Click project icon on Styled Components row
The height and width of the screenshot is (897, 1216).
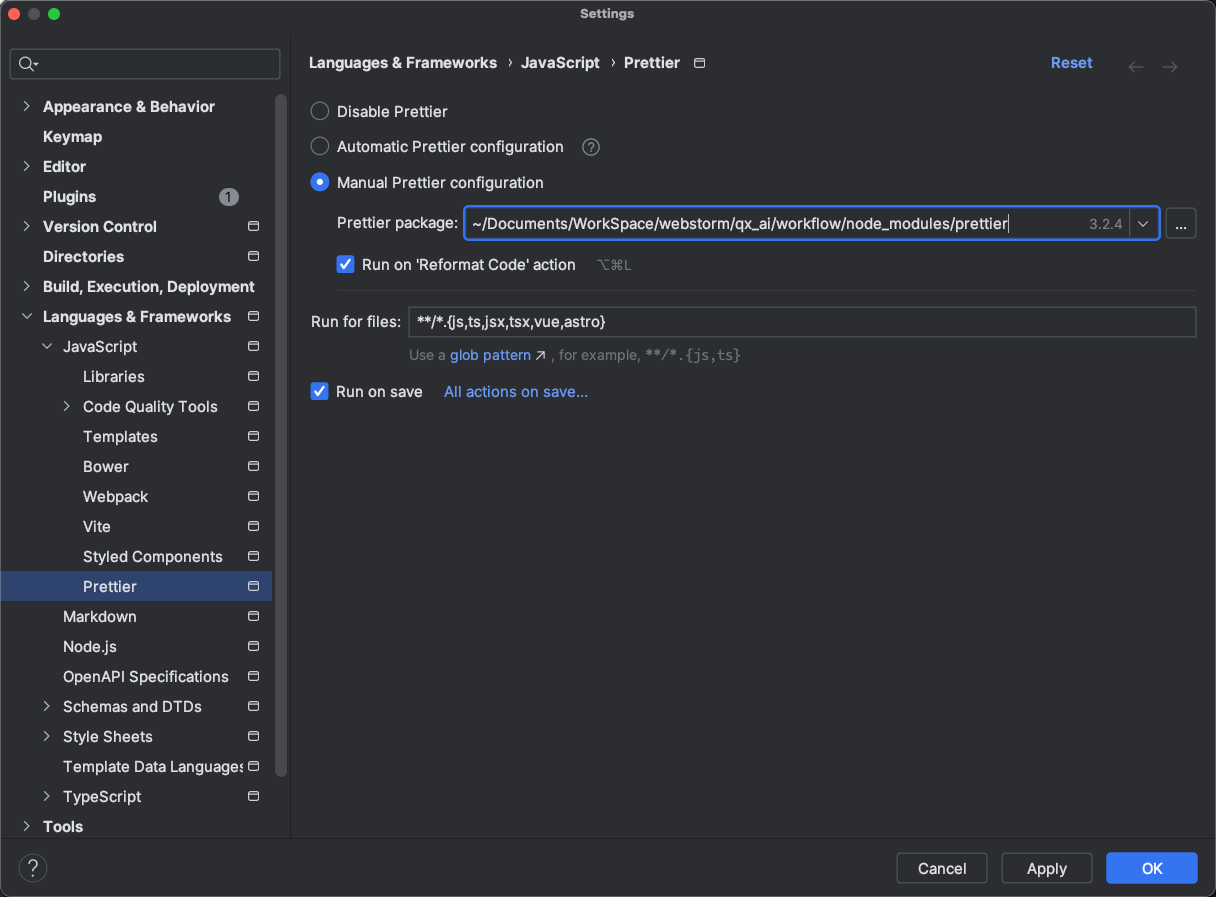click(253, 557)
